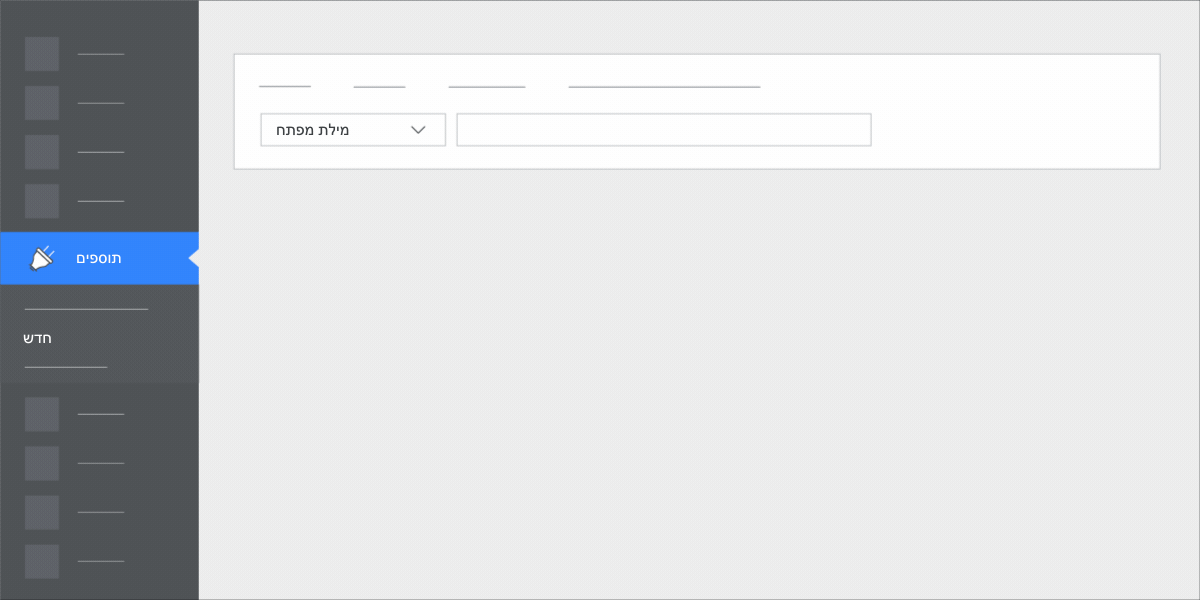Select the third filter tab in the panel

click(487, 87)
